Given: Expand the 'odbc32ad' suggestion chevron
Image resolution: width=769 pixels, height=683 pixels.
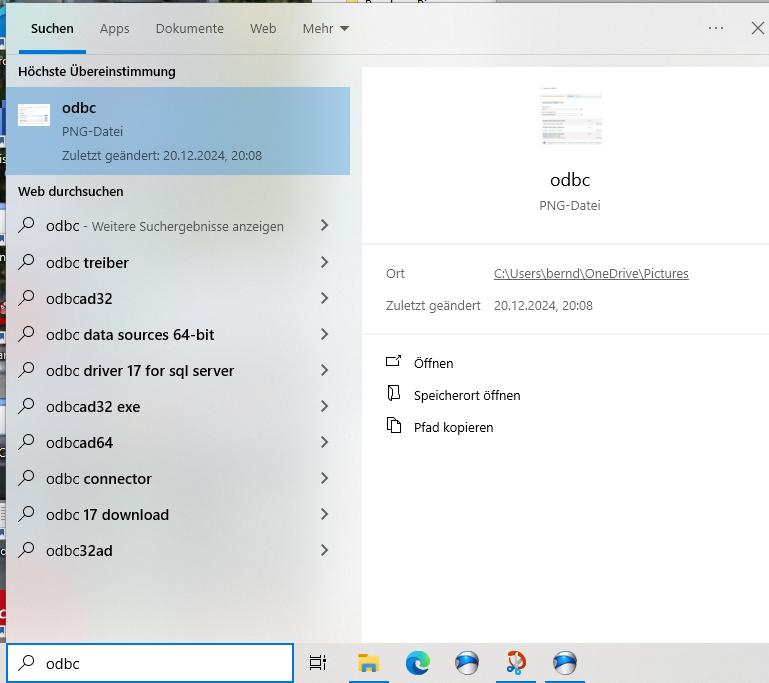Looking at the screenshot, I should [324, 550].
